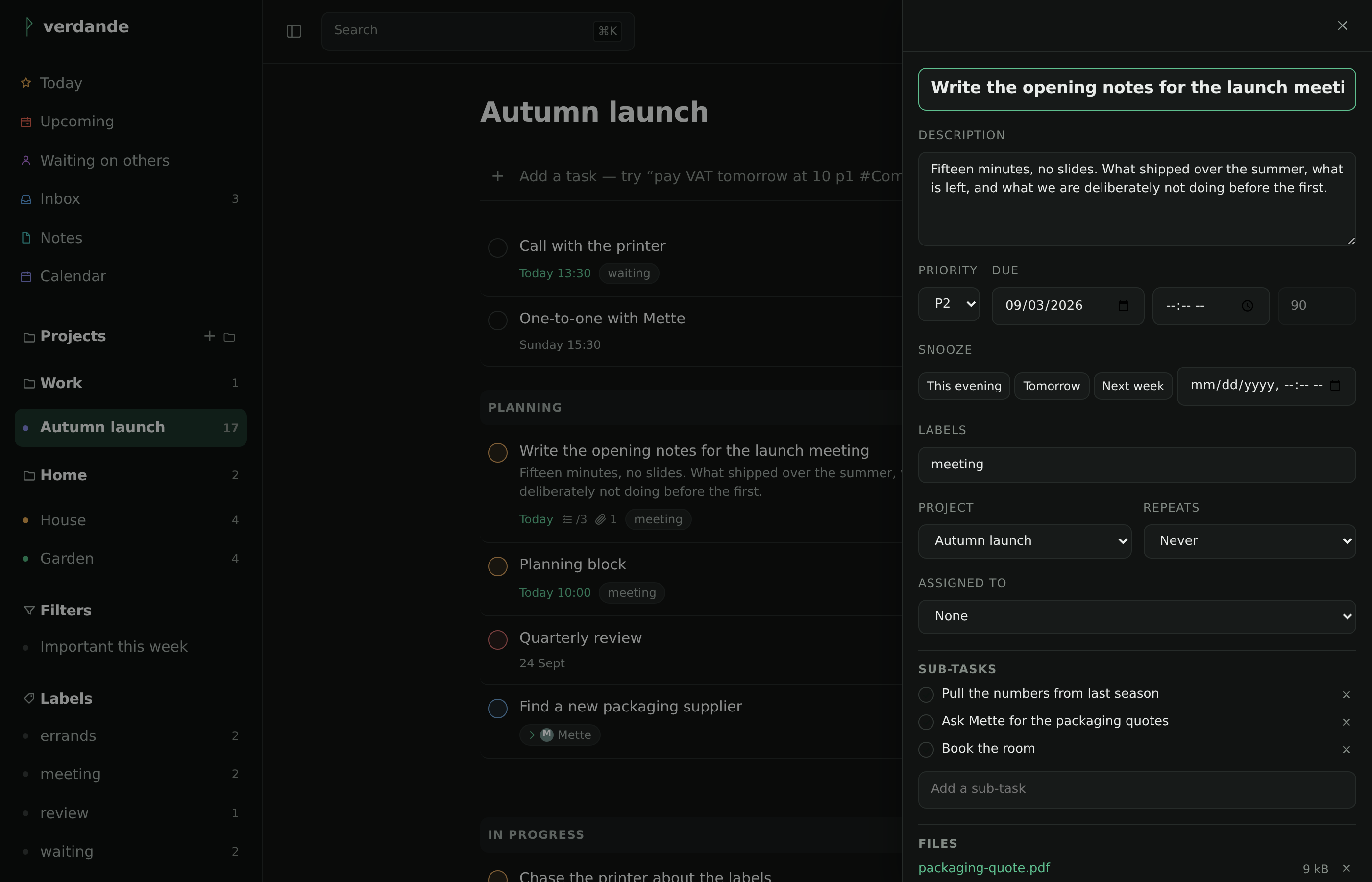Open the packaging-quote.pdf file link

pos(984,868)
